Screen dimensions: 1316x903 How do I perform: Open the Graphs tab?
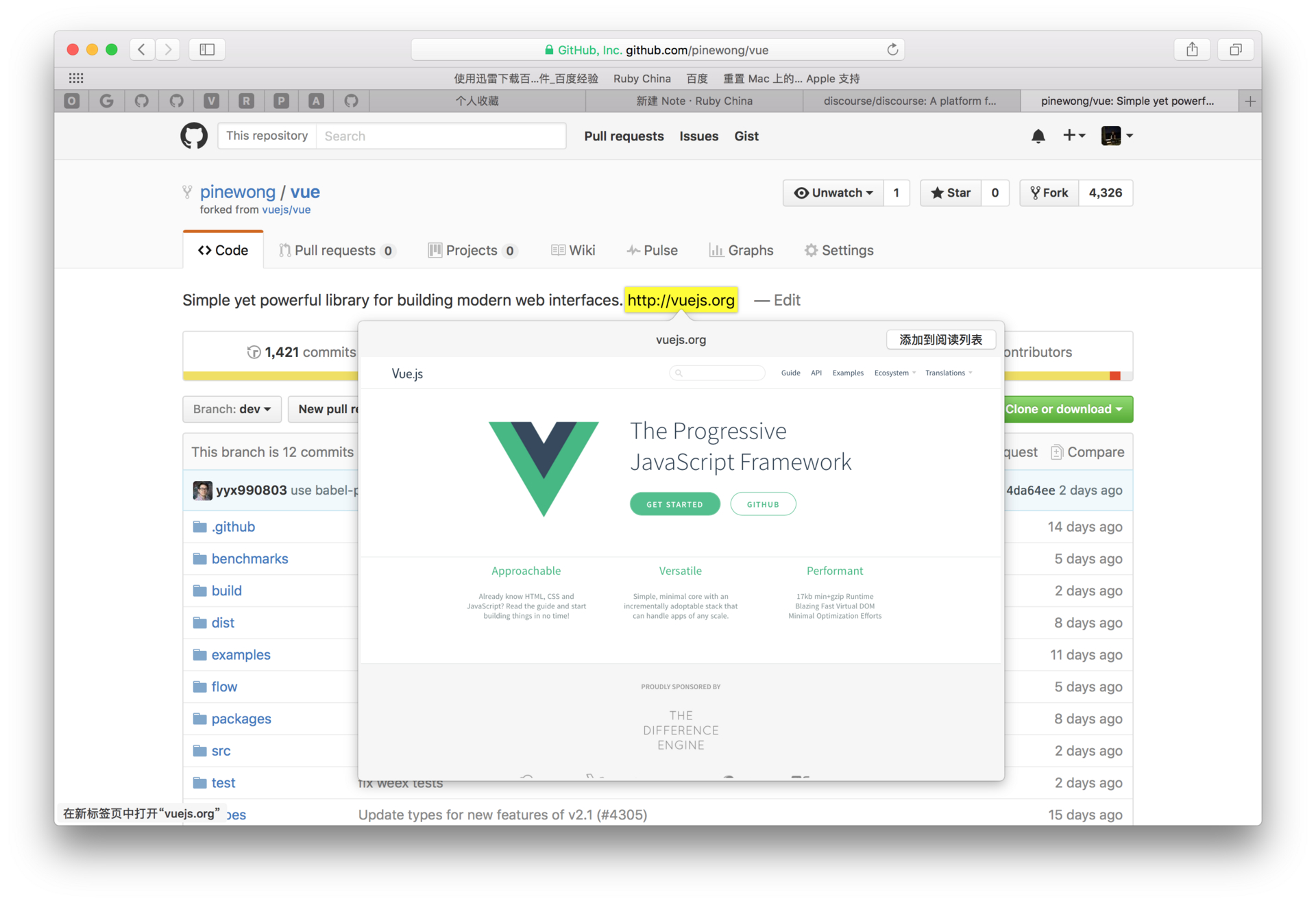point(741,250)
